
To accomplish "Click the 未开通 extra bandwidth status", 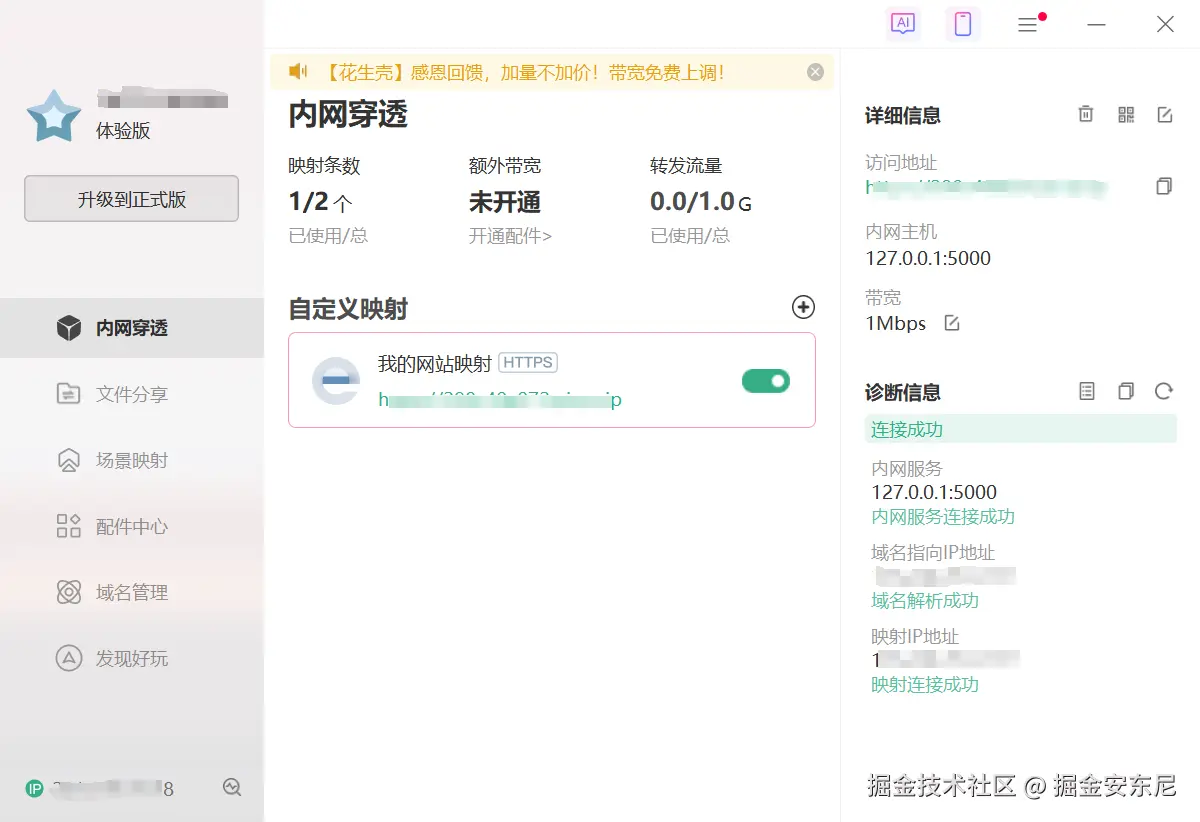I will point(505,202).
